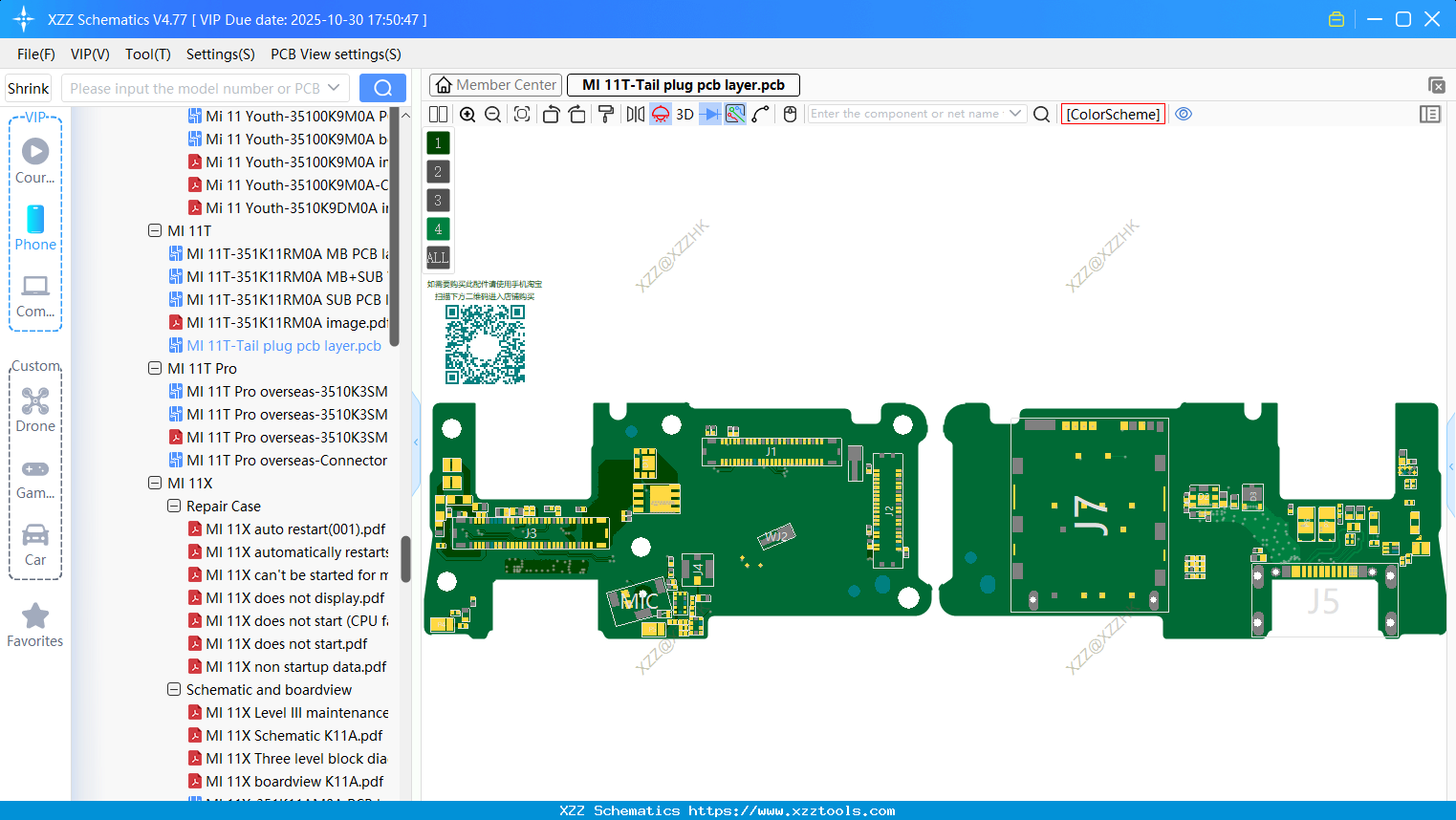The width and height of the screenshot is (1456, 820).
Task: Mirror the PCB view horizontally
Action: point(634,114)
